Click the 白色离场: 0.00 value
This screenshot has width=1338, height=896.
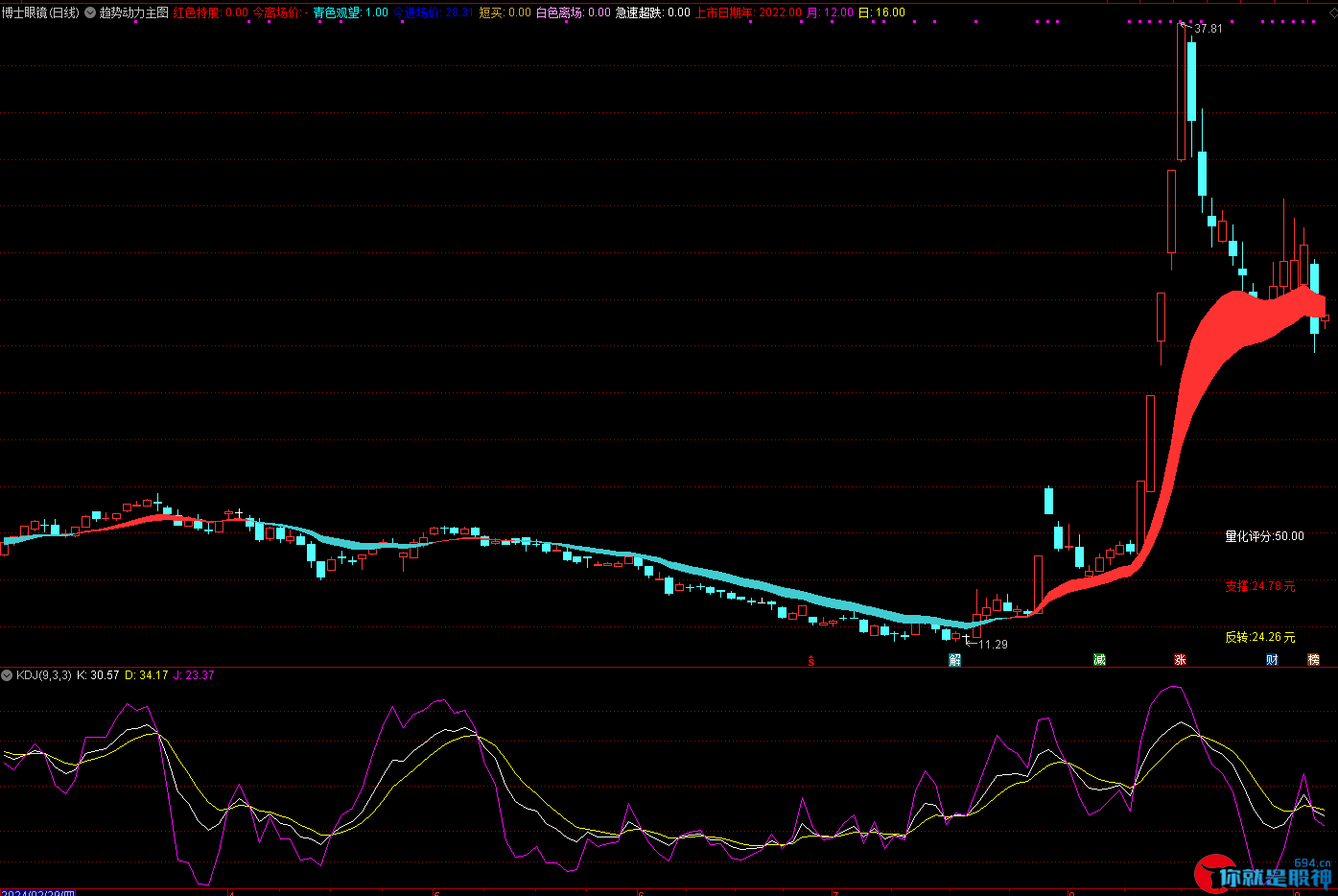tap(574, 12)
